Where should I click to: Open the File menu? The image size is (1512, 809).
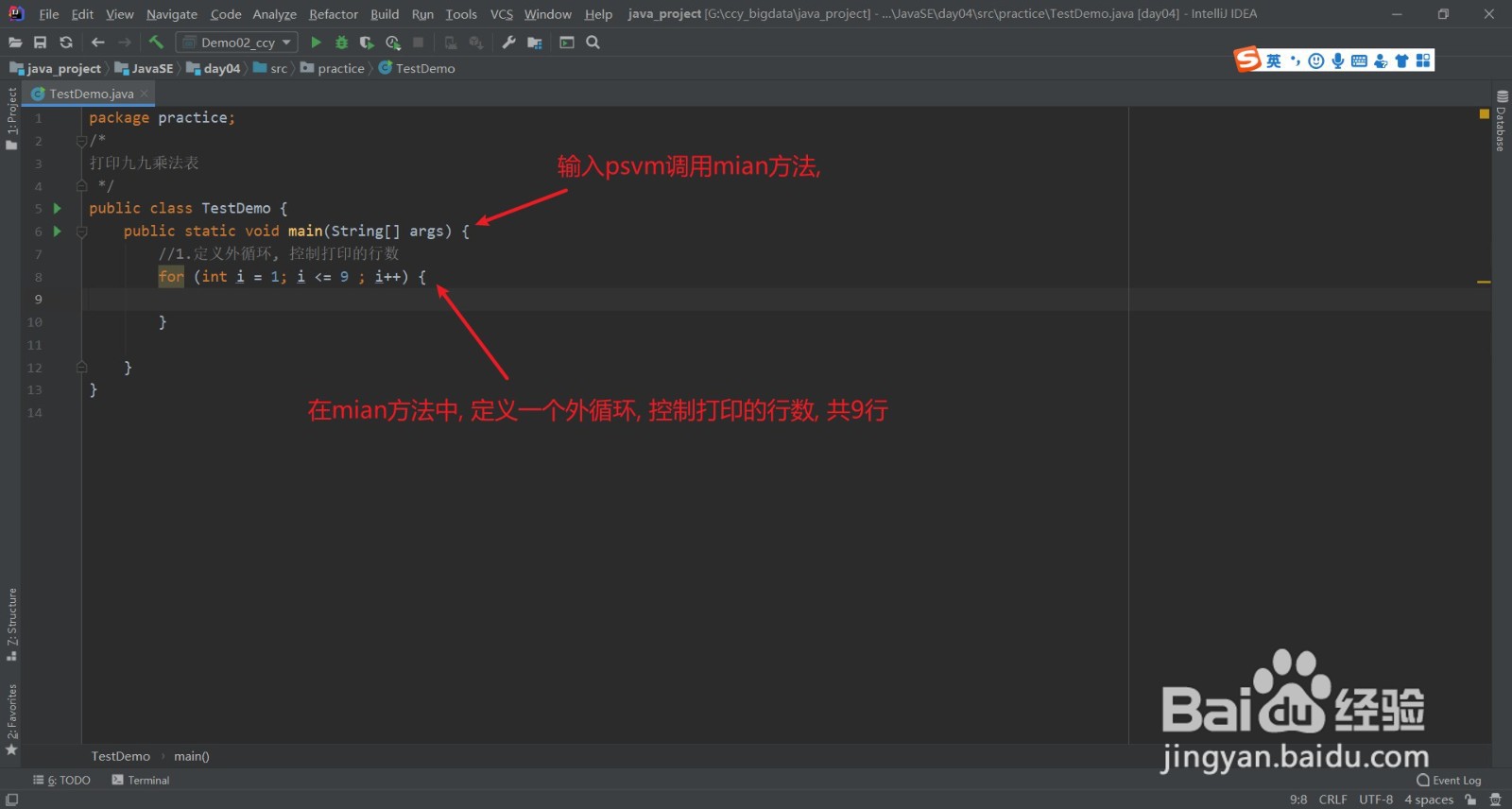click(x=48, y=14)
